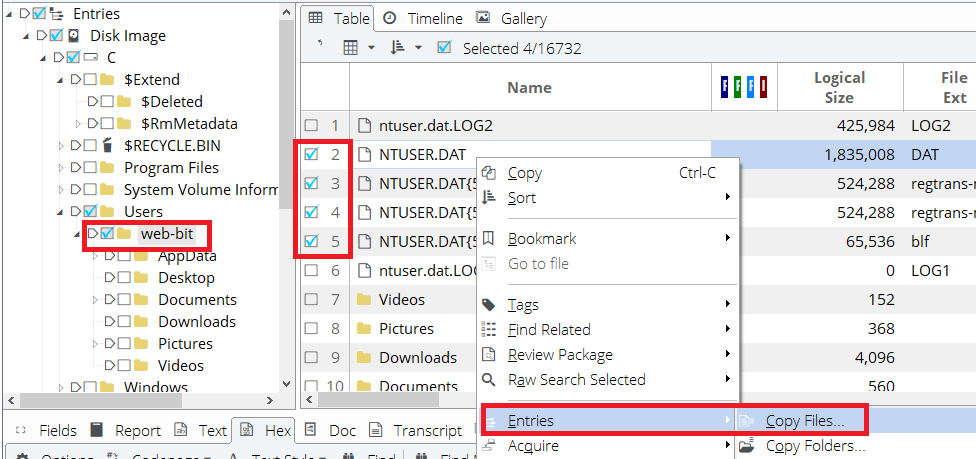The width and height of the screenshot is (976, 459).
Task: Click the sort order icon in toolbar
Action: [x=397, y=48]
